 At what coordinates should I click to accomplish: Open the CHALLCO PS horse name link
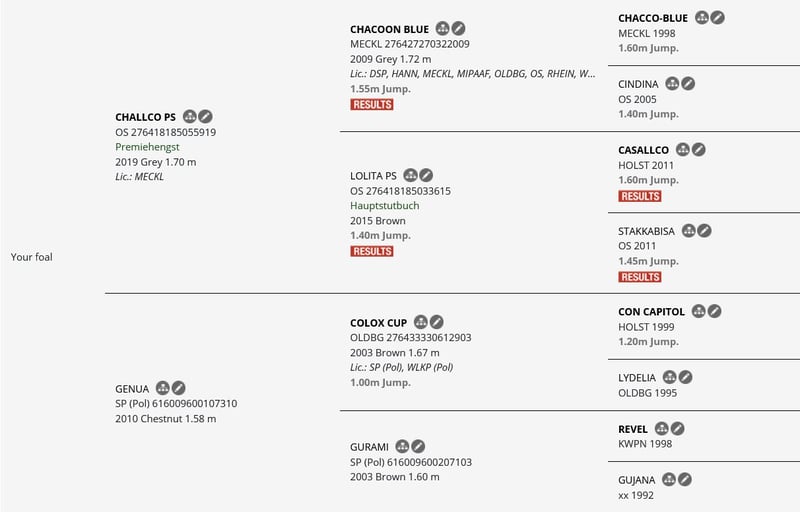coord(145,117)
